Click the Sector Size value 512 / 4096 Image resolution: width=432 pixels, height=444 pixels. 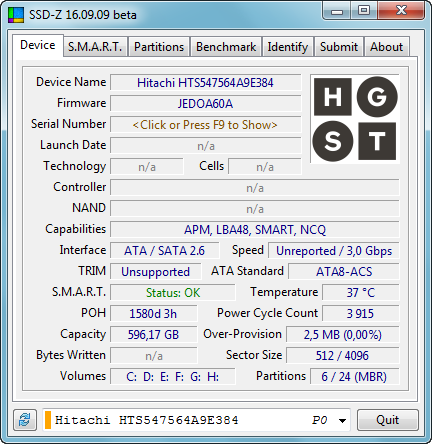pyautogui.click(x=343, y=356)
